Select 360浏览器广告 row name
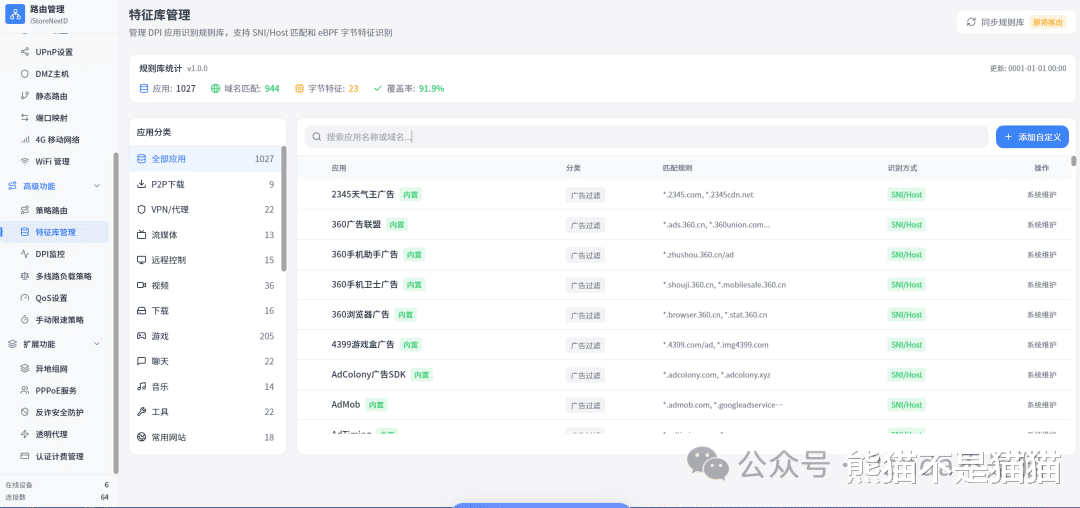Screen dimensions: 1080x508 [x=360, y=315]
